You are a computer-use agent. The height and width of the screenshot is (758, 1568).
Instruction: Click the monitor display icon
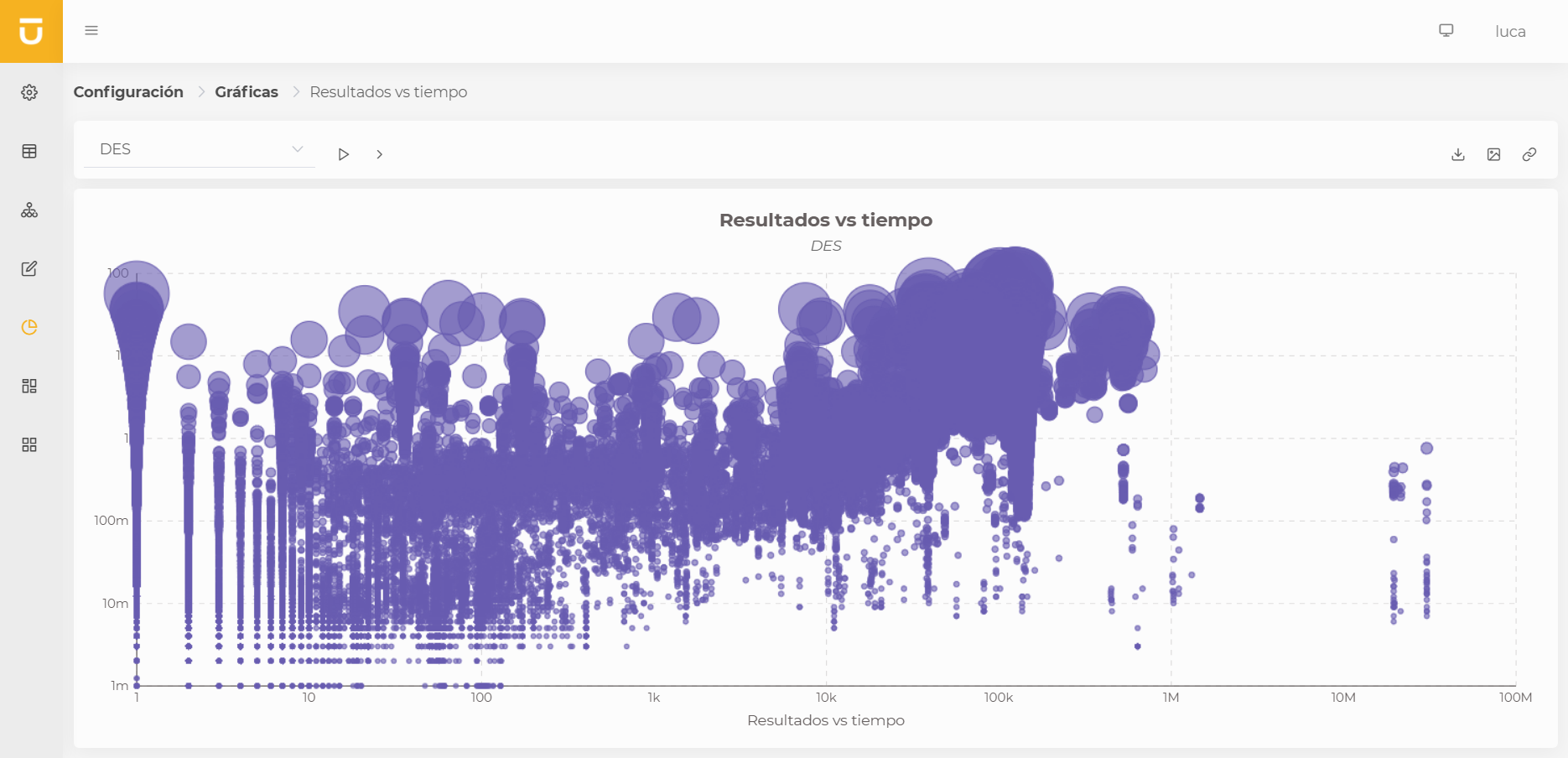click(x=1446, y=30)
